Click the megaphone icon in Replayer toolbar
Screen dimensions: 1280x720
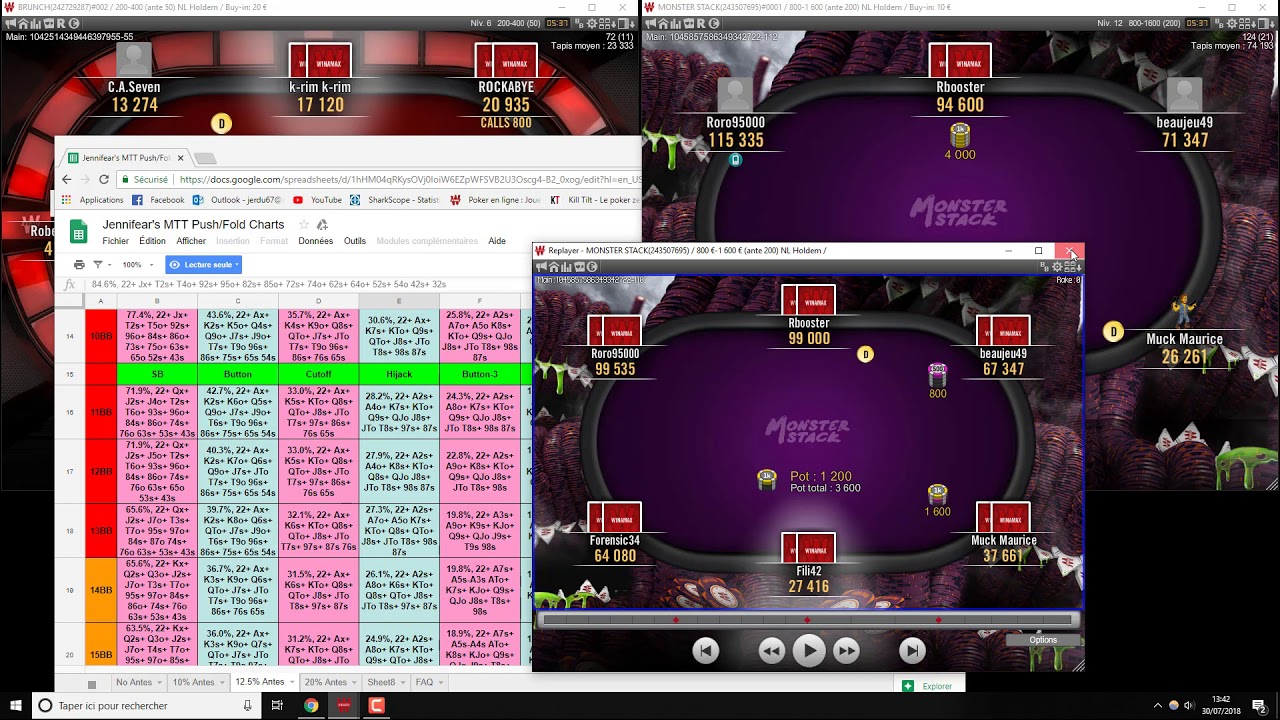pos(541,267)
